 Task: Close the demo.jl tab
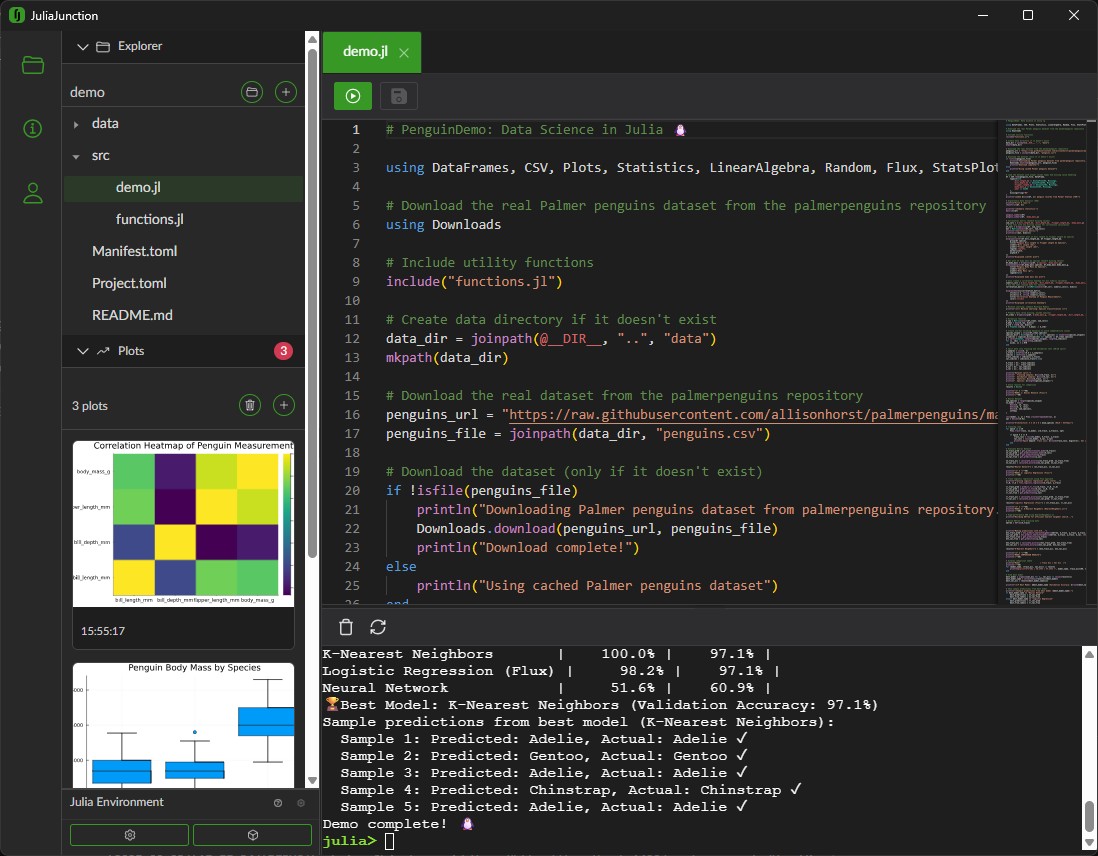point(404,53)
